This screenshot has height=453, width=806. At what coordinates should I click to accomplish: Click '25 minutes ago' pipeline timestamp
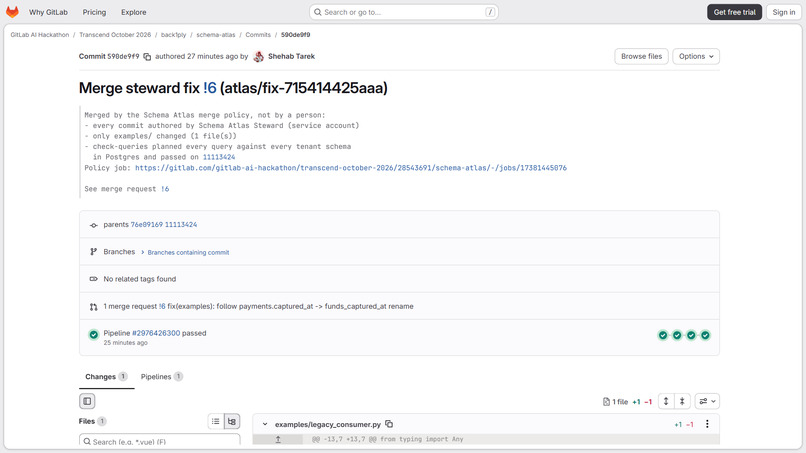point(125,343)
